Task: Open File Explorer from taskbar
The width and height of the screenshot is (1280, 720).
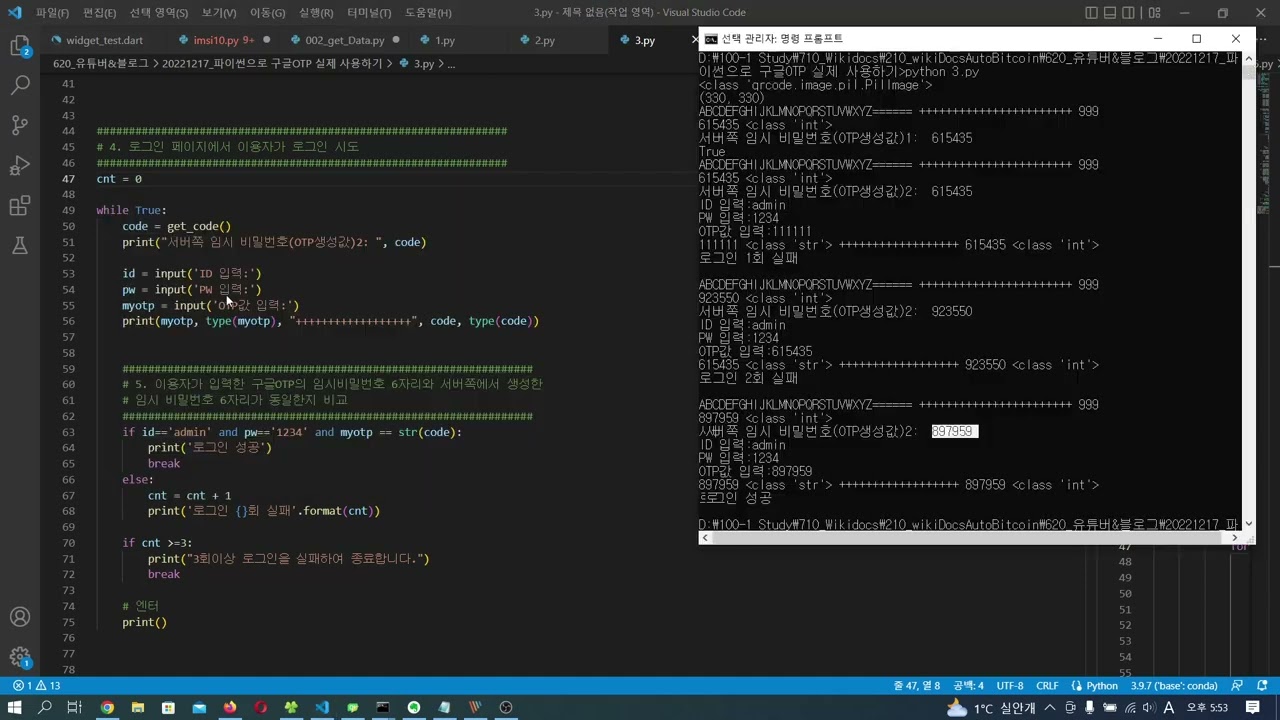Action: (x=138, y=708)
